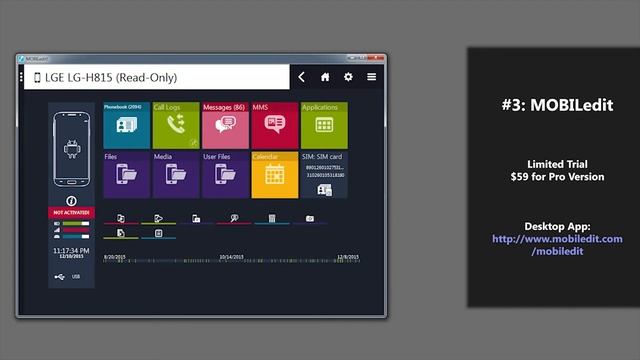
Task: Click the play/media shortcut icon with green underline
Action: coord(158,219)
